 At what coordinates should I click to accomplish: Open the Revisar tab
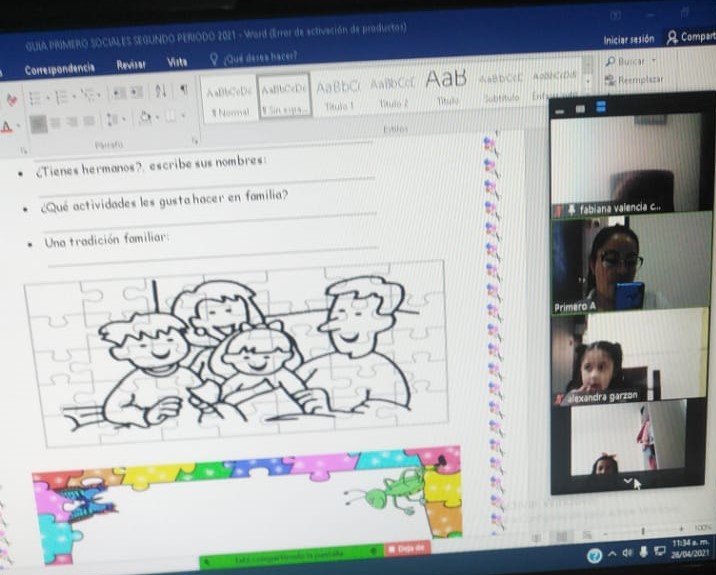(x=131, y=65)
